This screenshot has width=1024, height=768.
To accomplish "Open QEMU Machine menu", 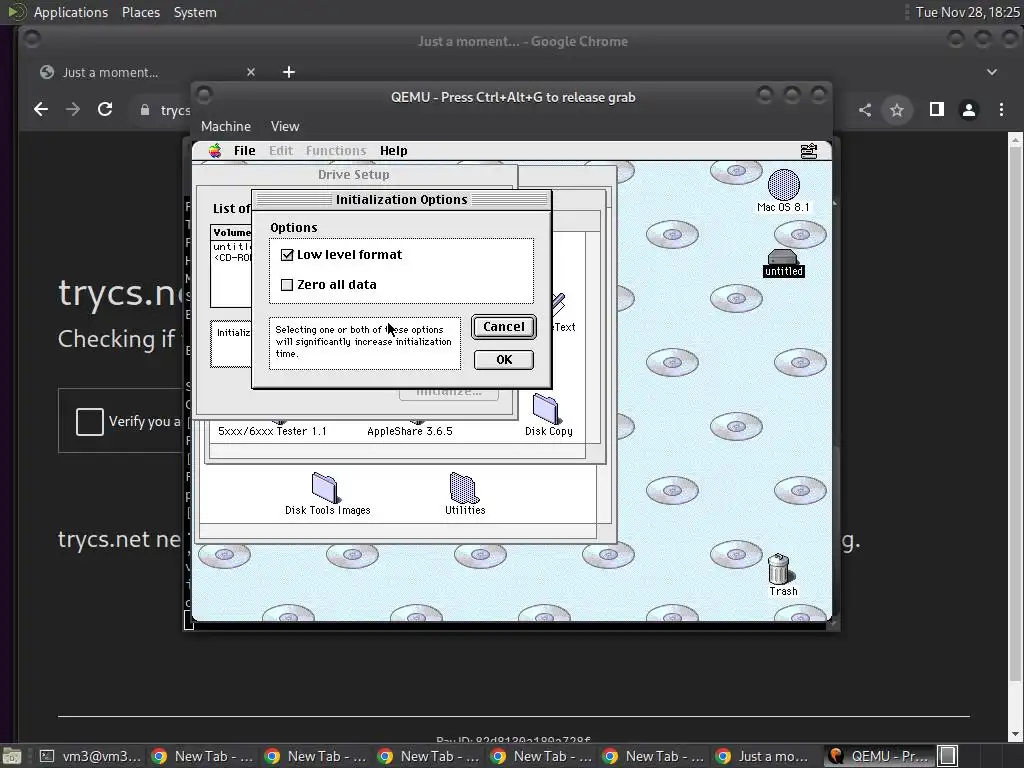I will (x=226, y=126).
